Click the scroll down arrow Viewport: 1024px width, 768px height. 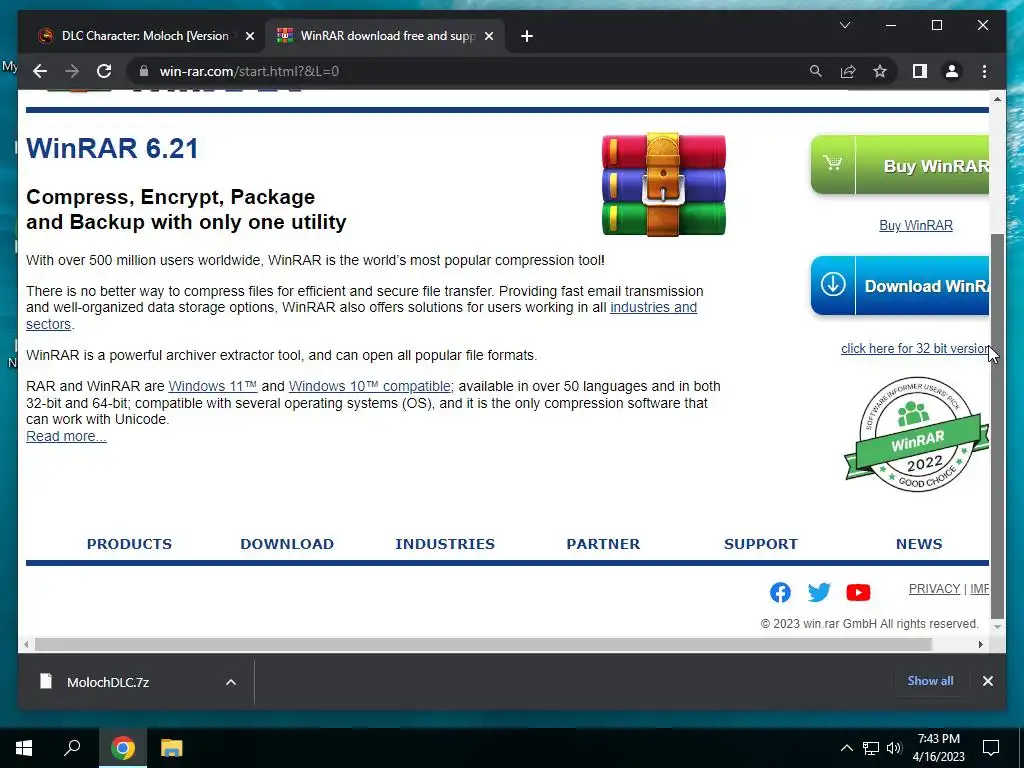click(x=997, y=627)
